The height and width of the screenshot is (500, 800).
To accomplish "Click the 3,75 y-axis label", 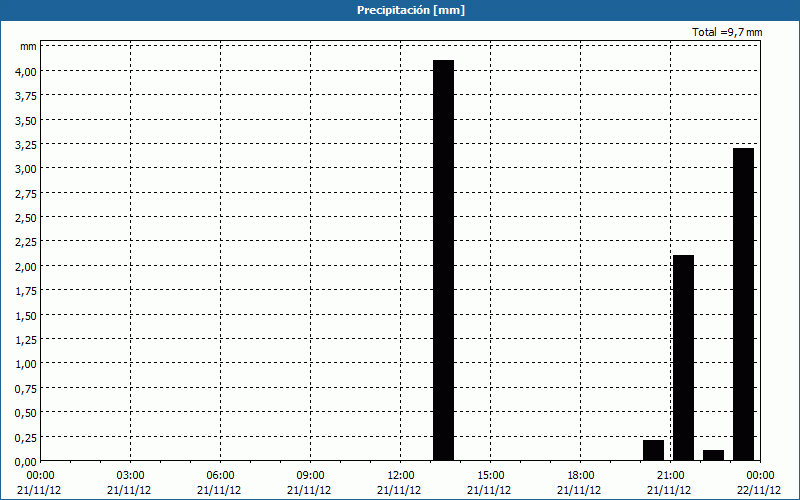I will click(26, 96).
